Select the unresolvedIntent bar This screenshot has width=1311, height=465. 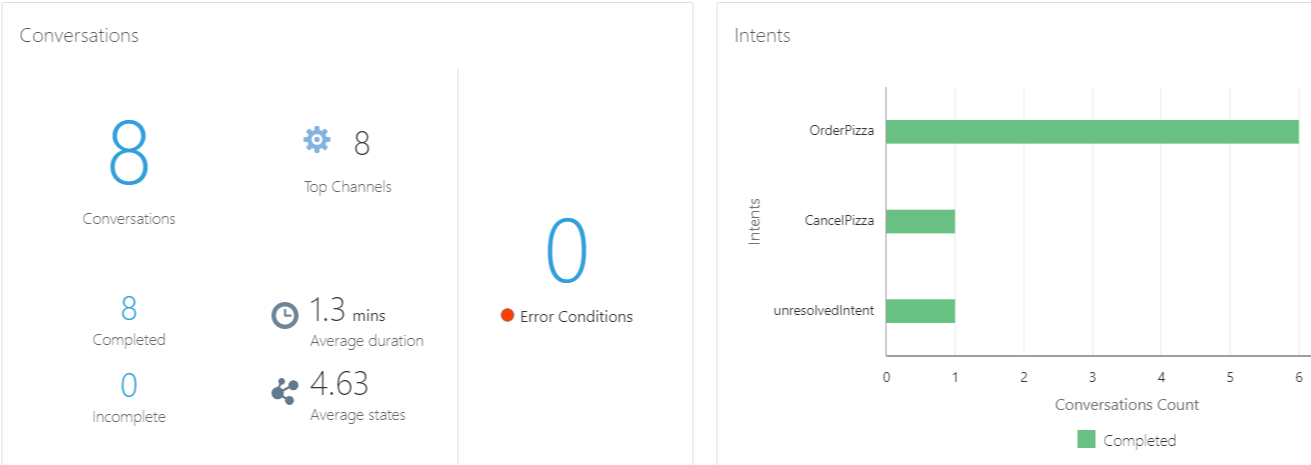pyautogui.click(x=920, y=311)
